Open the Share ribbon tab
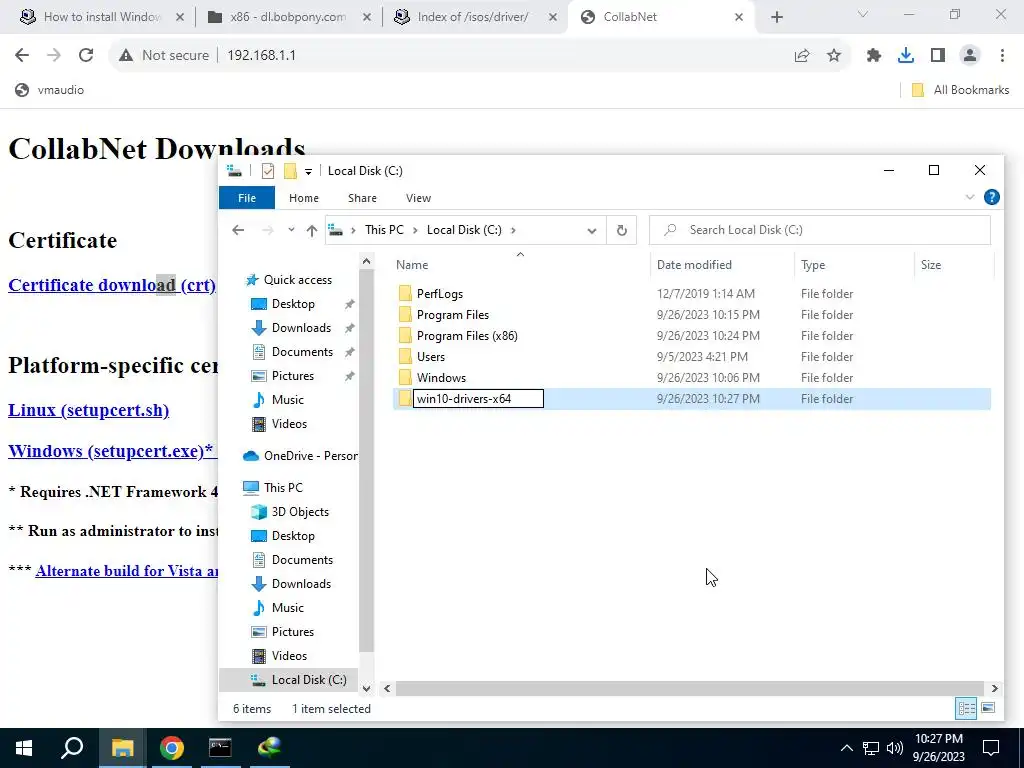 pos(362,198)
